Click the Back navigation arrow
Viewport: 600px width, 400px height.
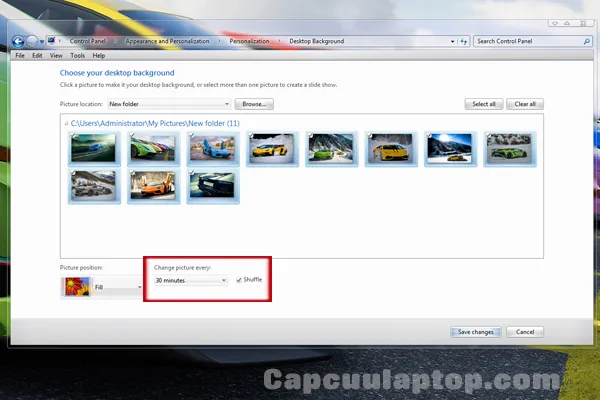coord(18,41)
